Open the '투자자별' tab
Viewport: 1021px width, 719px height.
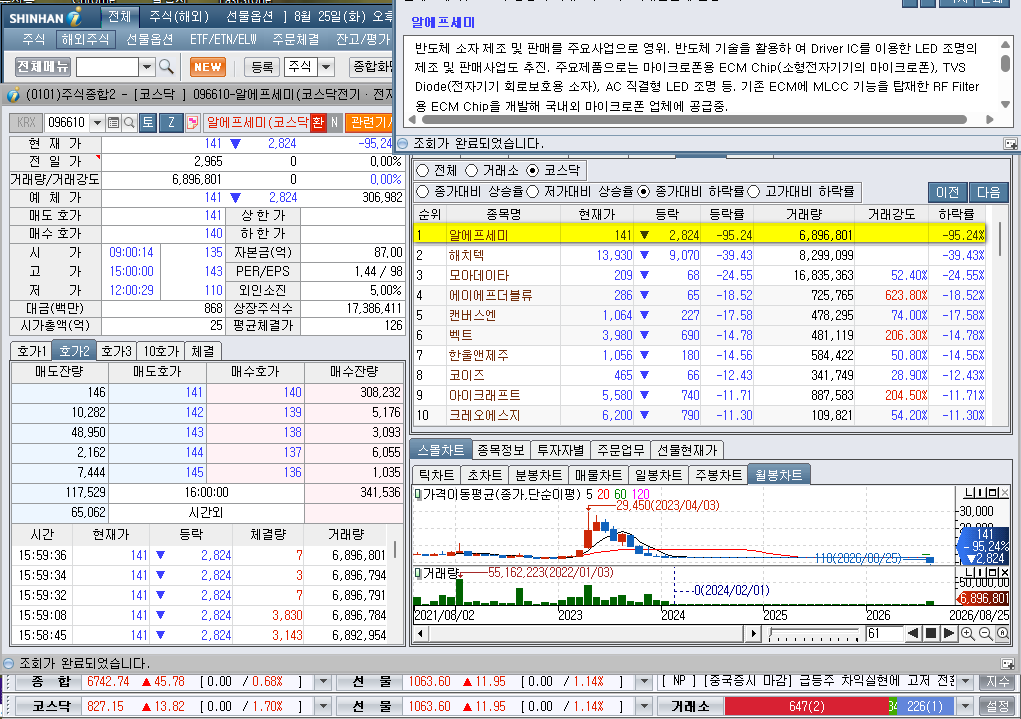coord(561,450)
